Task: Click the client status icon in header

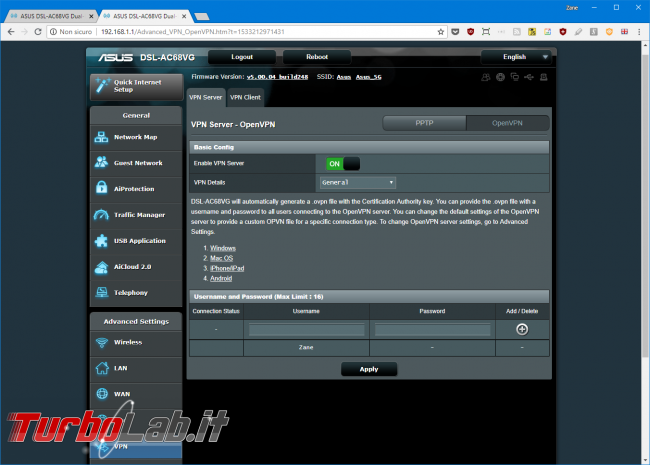Action: coord(485,77)
